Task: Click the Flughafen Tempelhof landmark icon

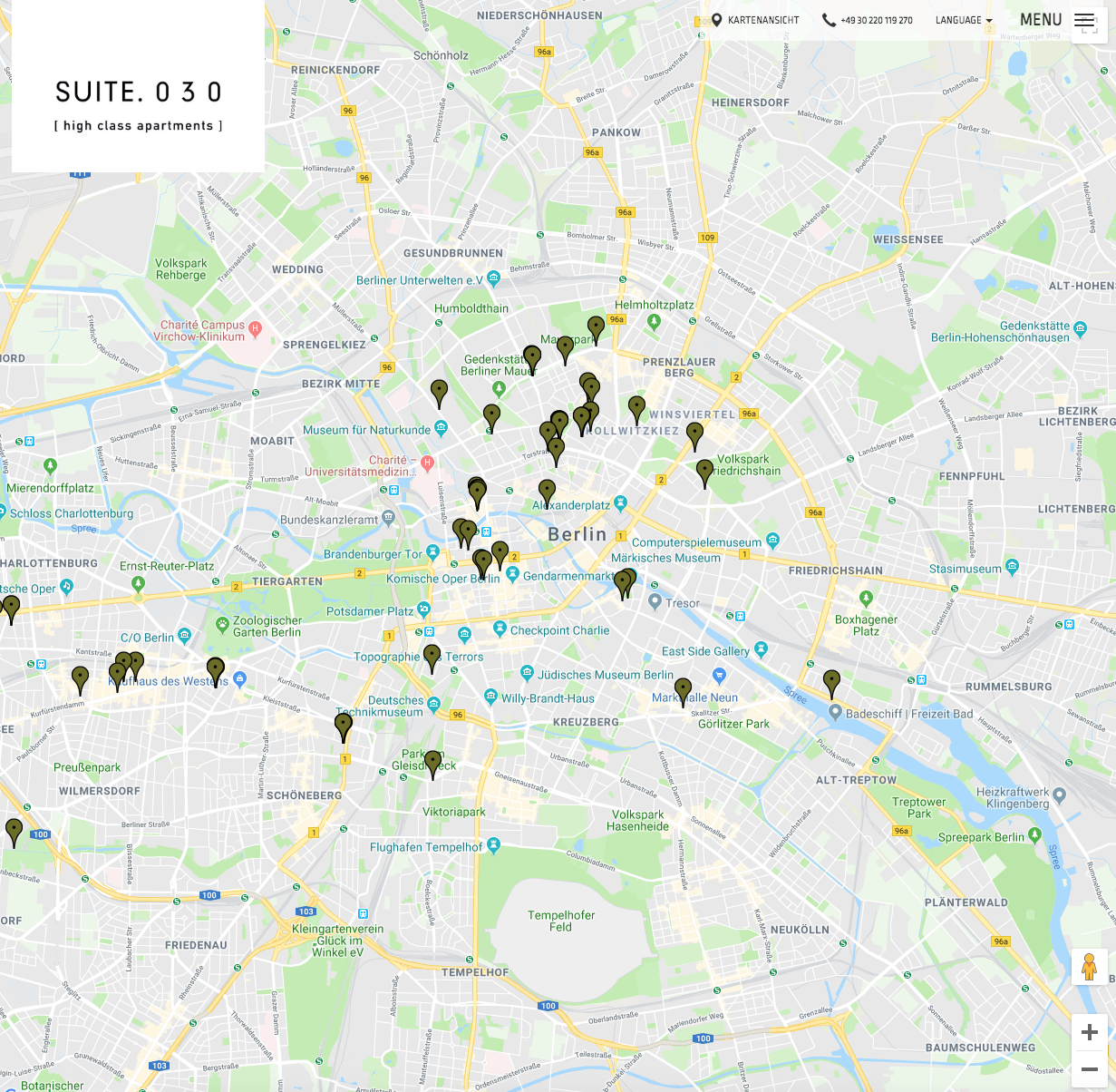Action: coord(493,845)
